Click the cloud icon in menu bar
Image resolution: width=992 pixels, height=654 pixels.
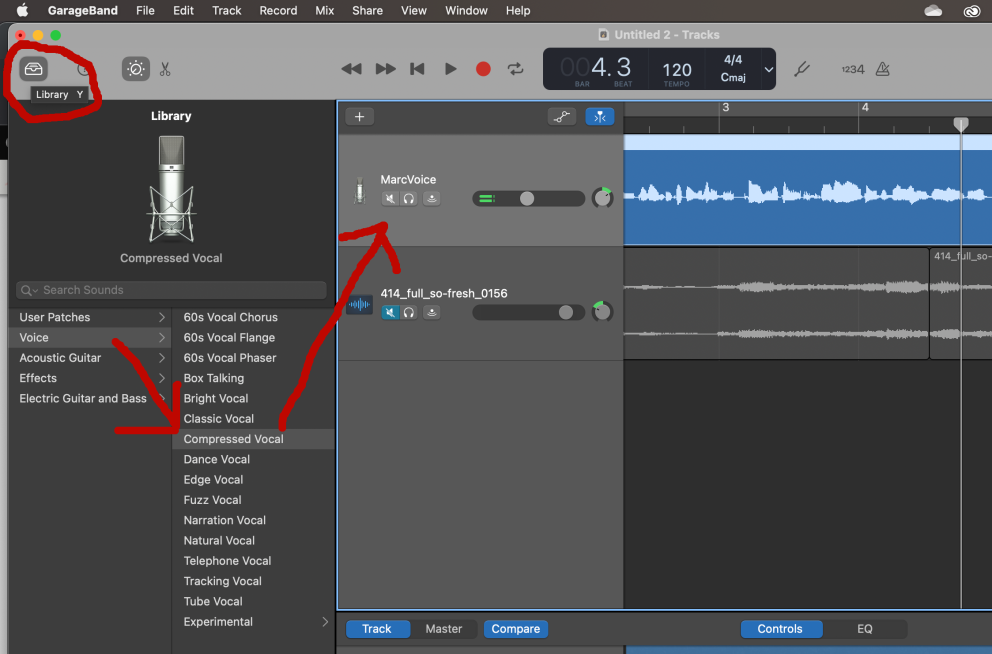point(933,11)
